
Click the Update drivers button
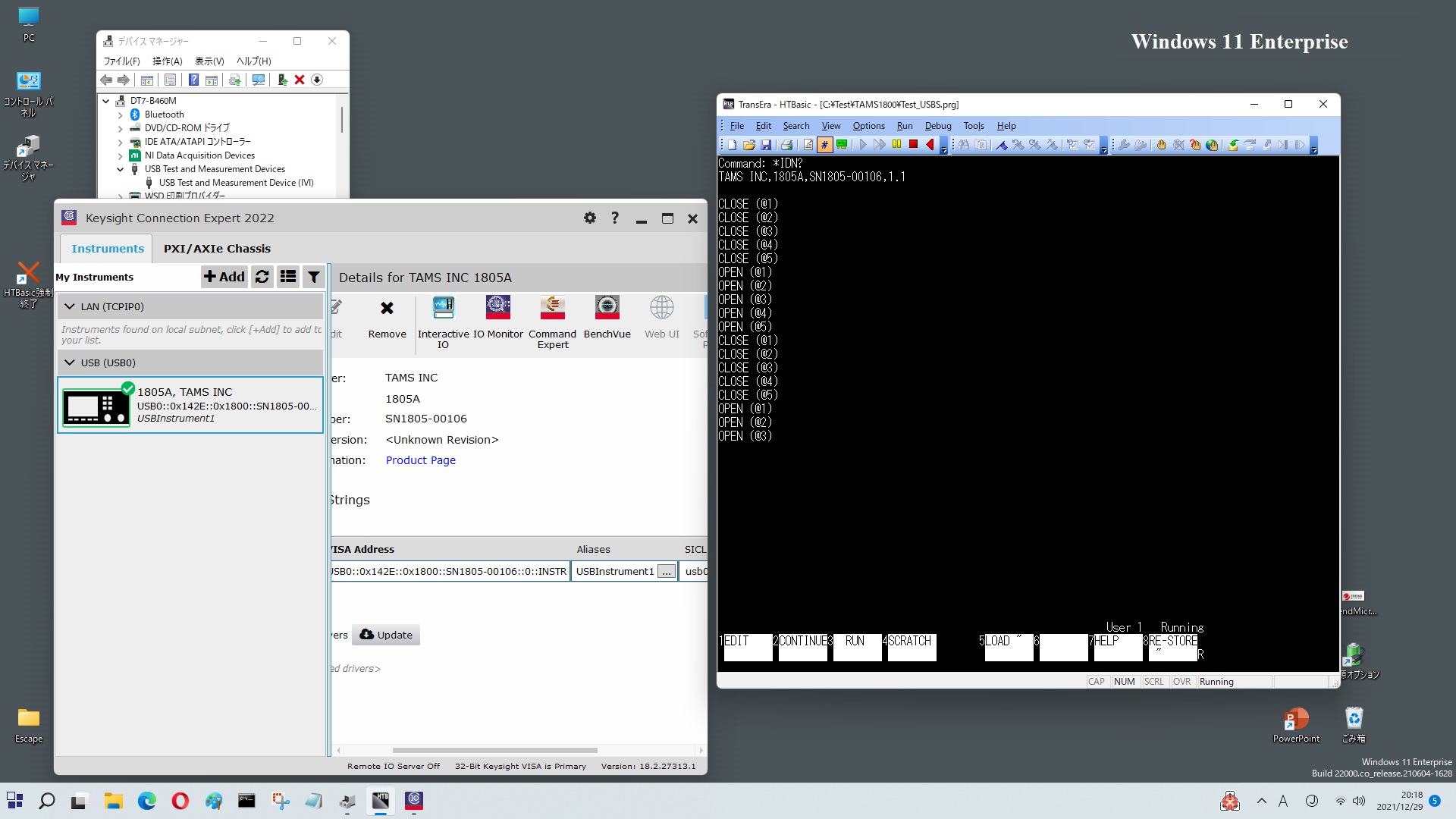(386, 635)
